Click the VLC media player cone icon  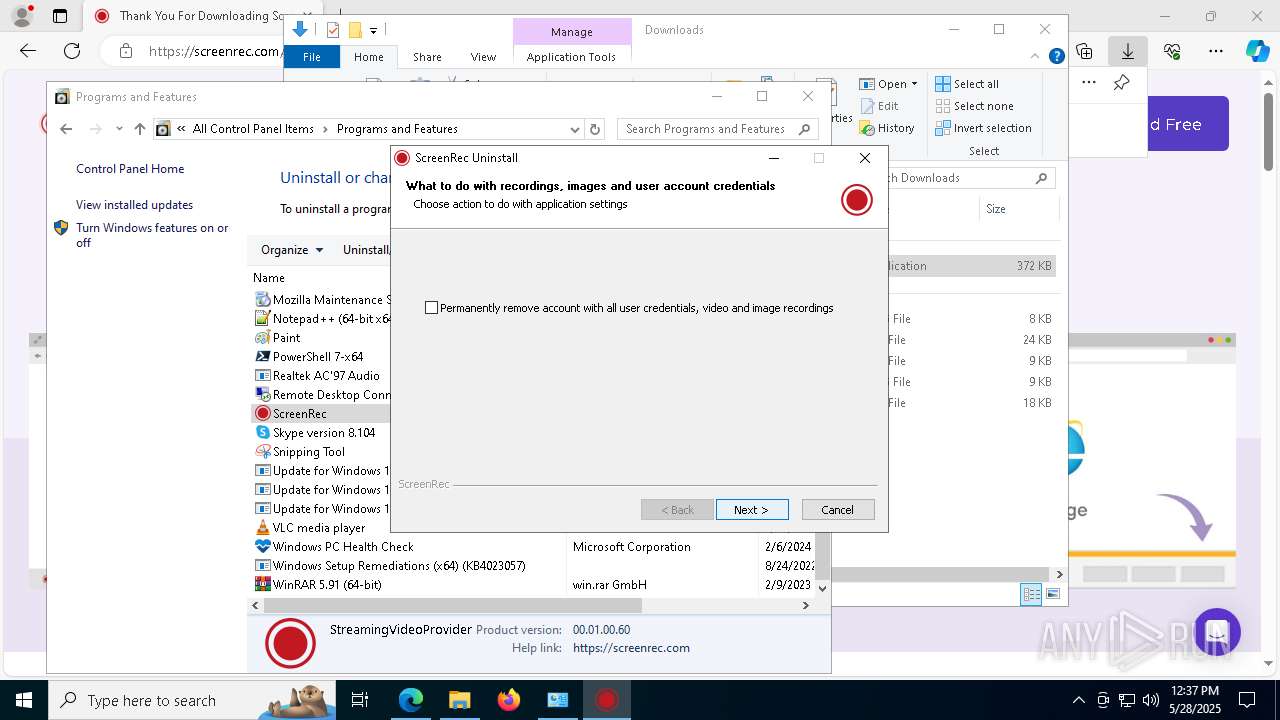coord(263,528)
